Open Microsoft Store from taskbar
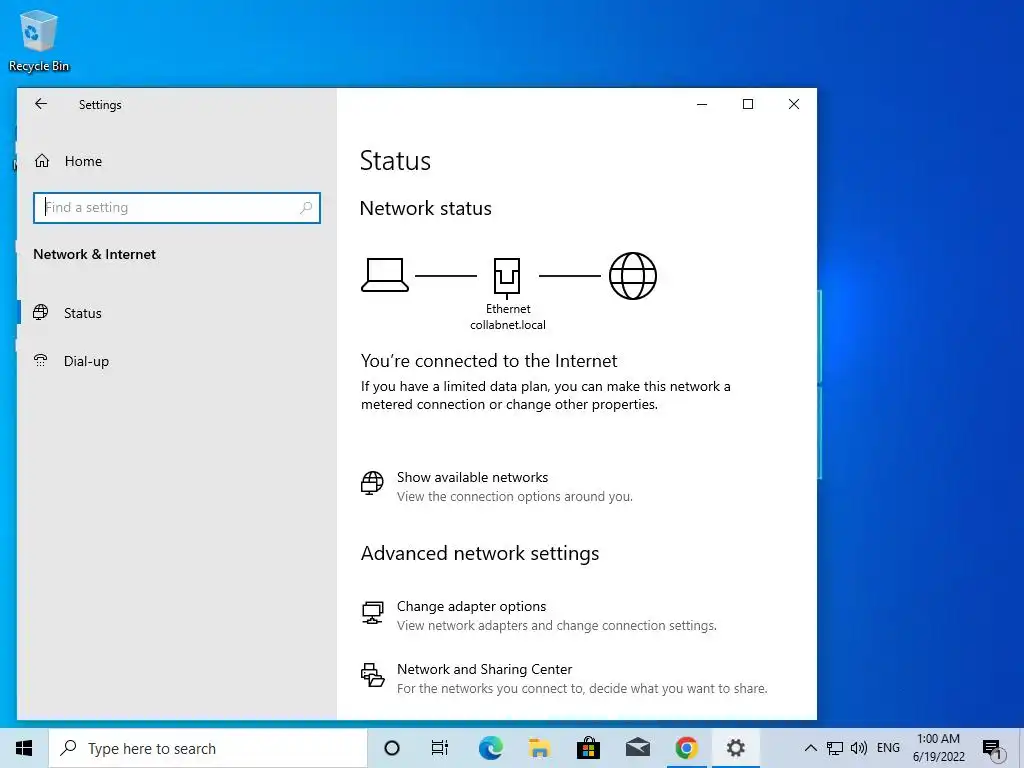The image size is (1024, 768). [588, 748]
